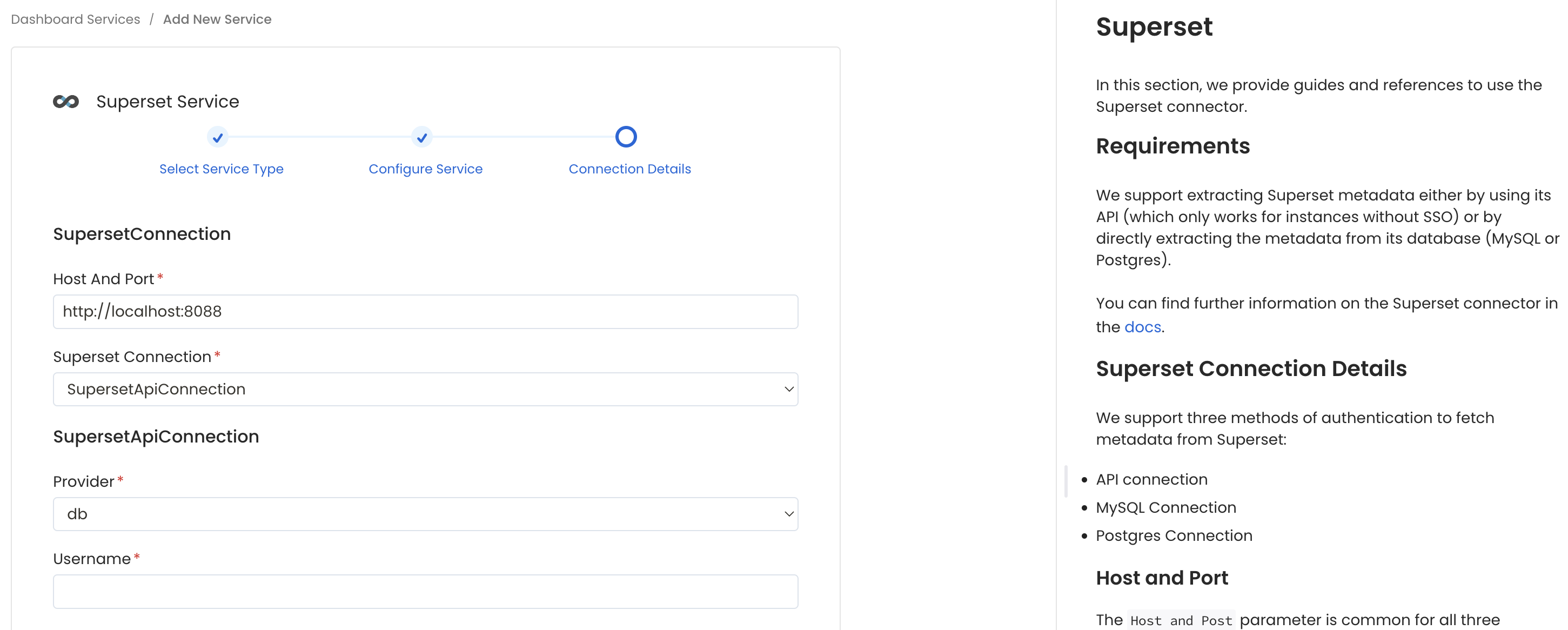Open the Provider dropdown
Screen dimensions: 1568x630
coord(425,513)
